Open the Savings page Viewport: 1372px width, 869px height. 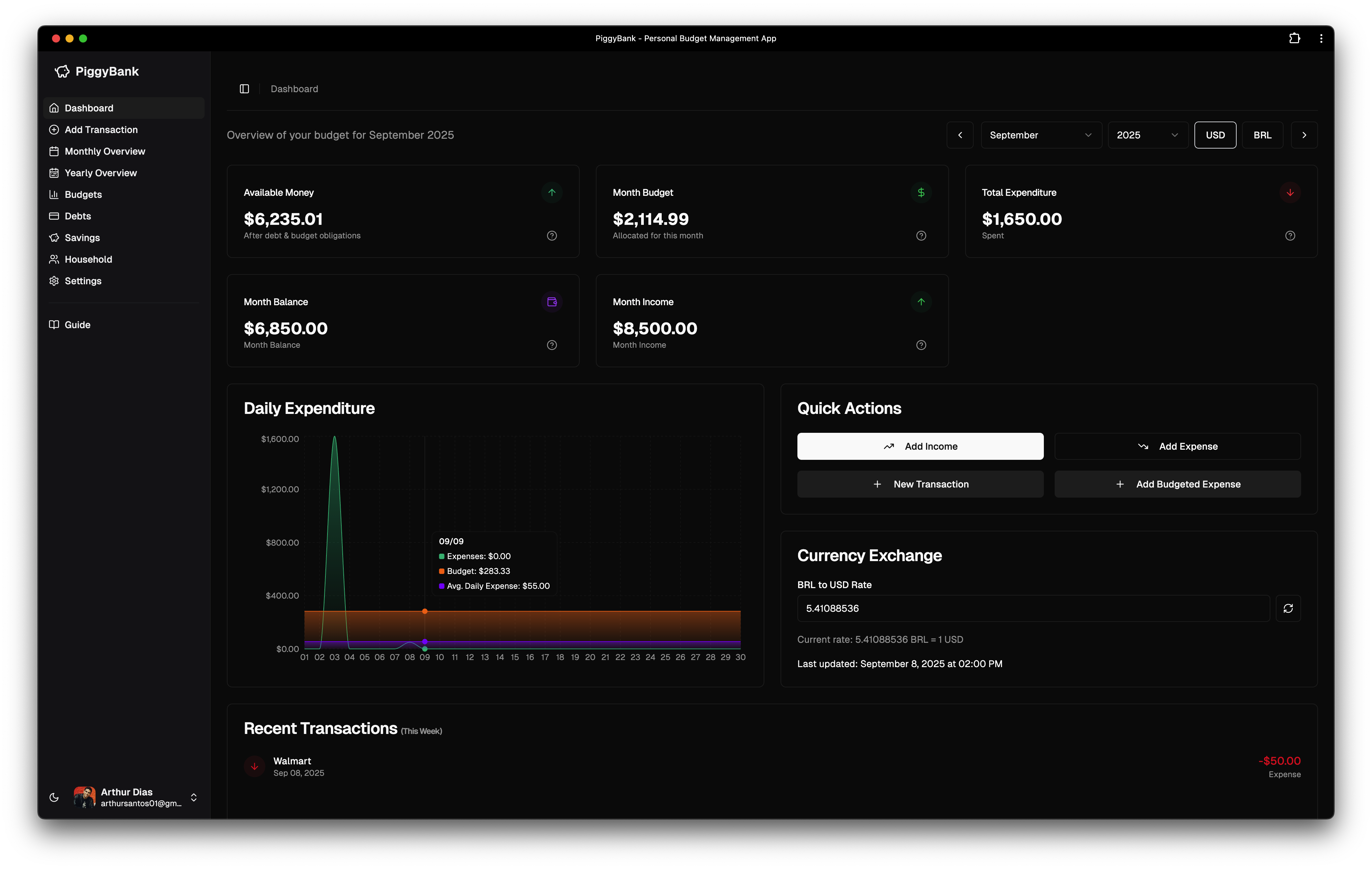pos(124,238)
